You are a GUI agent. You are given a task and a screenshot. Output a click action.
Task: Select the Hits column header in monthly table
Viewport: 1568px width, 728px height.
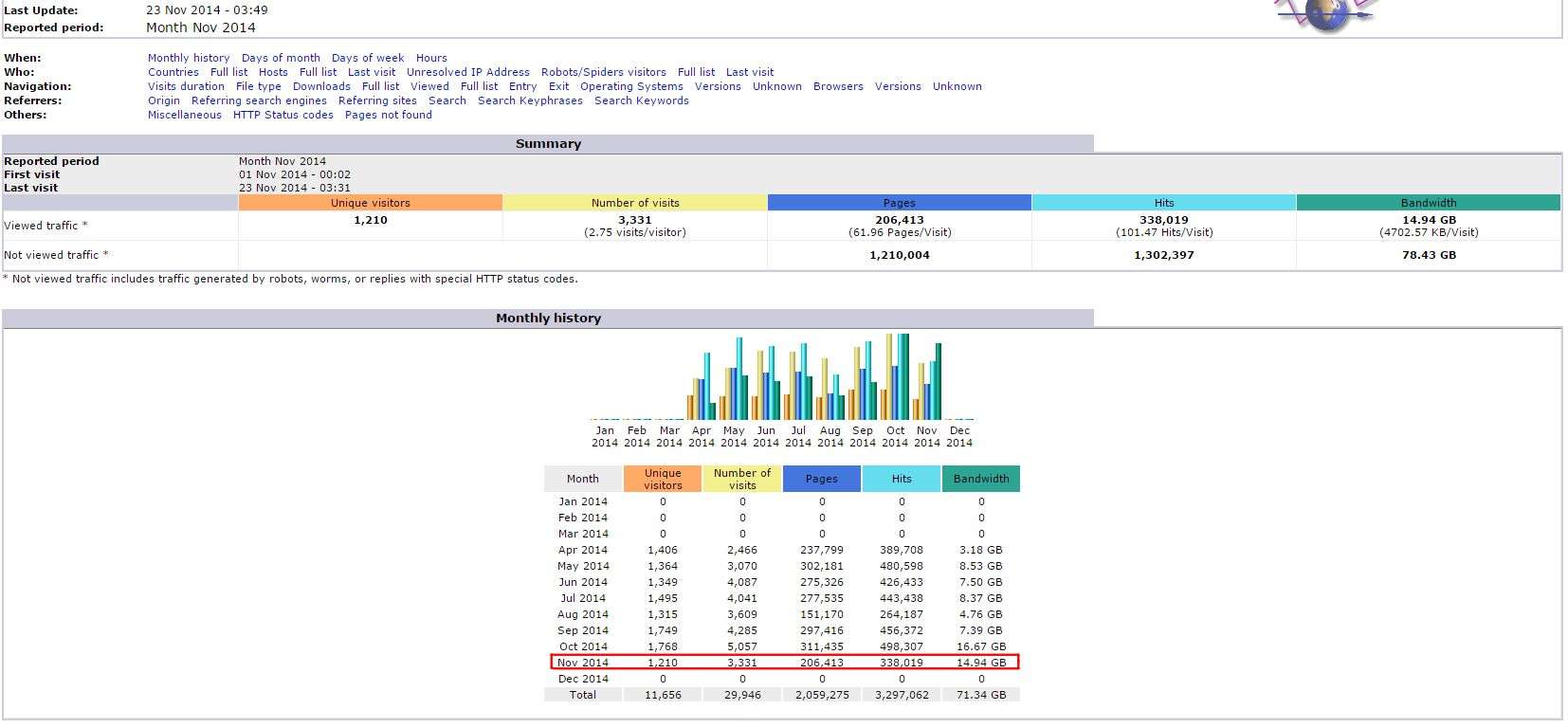[902, 479]
